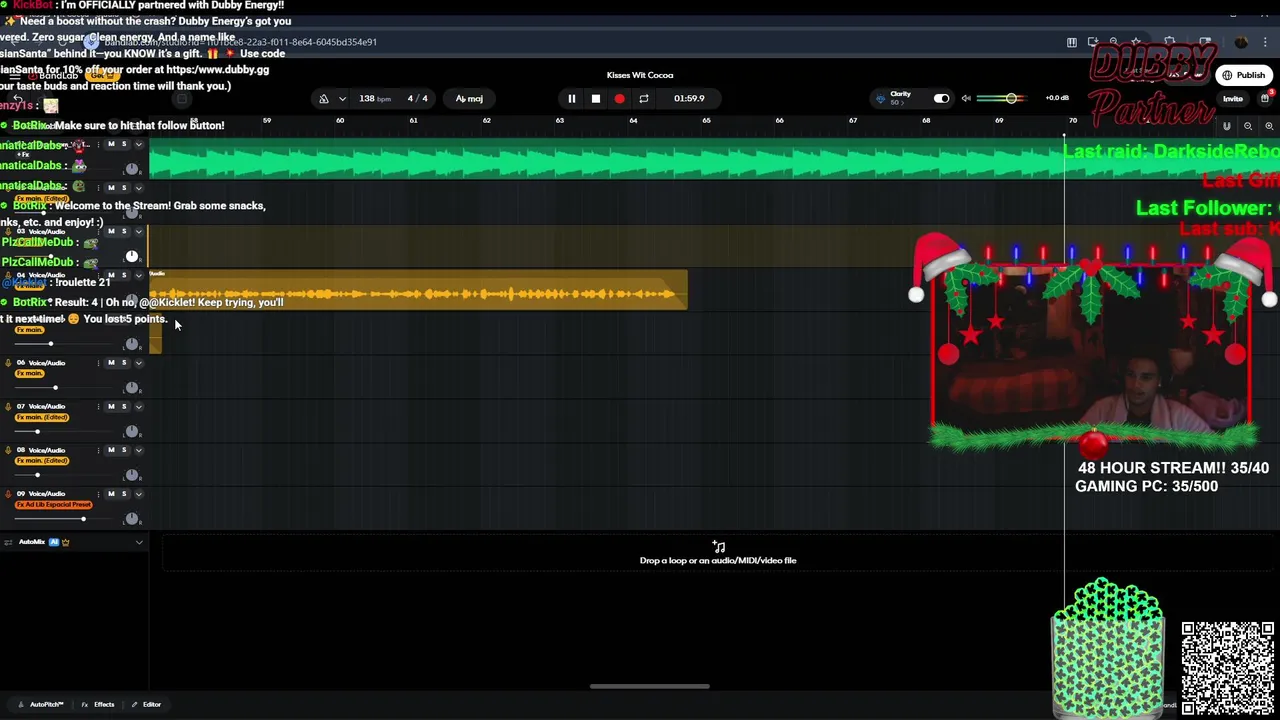Expand the AutoMix panel chevron
The height and width of the screenshot is (720, 1280).
[139, 542]
